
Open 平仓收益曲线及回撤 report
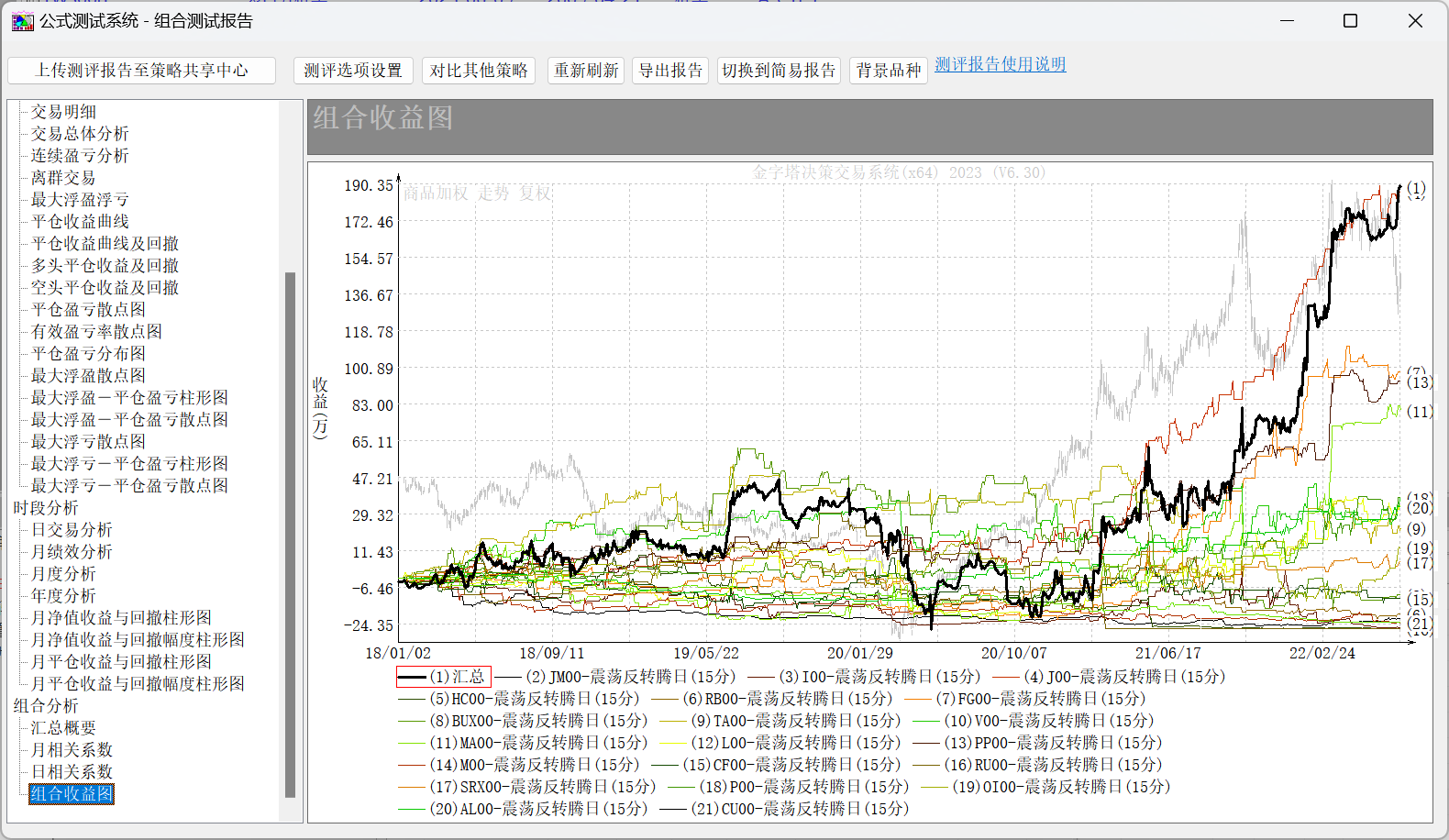[x=105, y=244]
